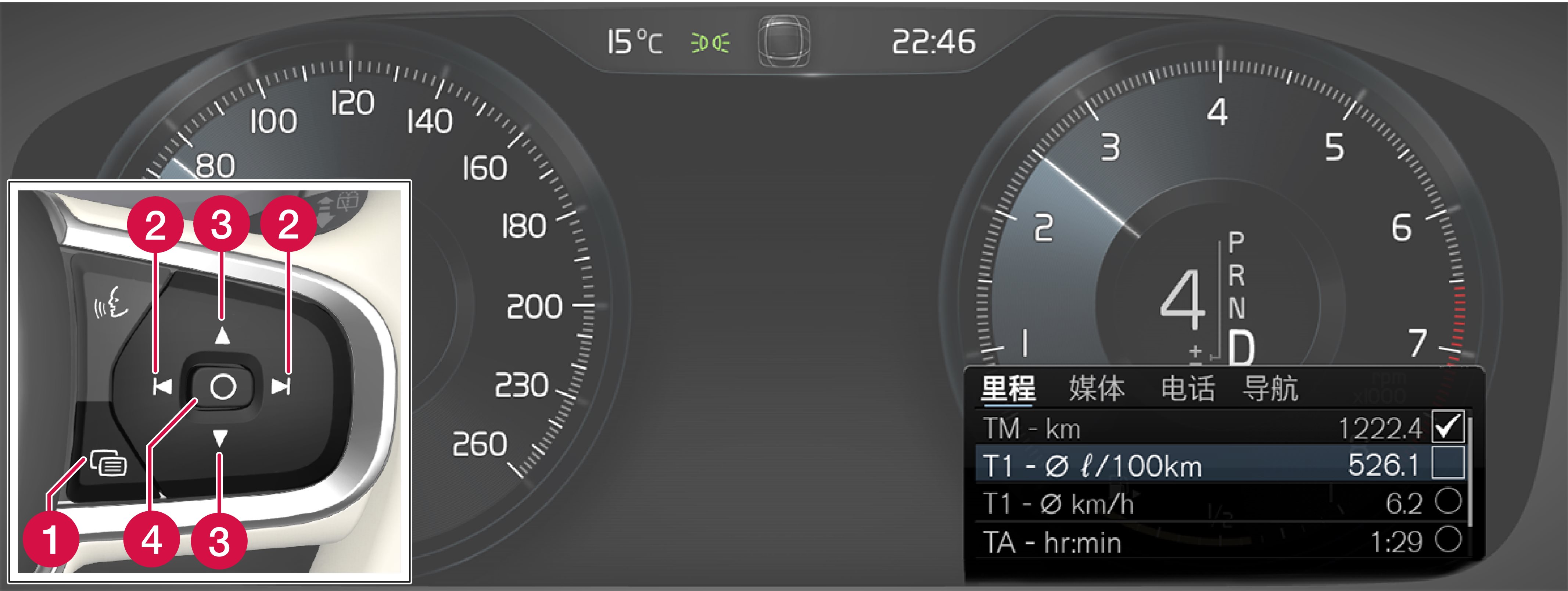Click the green headlight indicator icon
Viewport: 1568px width, 591px height.
pos(710,43)
